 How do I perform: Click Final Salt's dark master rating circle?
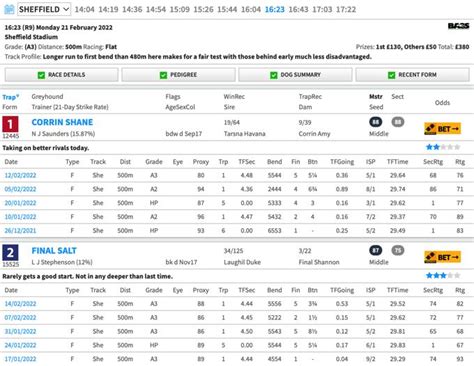point(376,250)
